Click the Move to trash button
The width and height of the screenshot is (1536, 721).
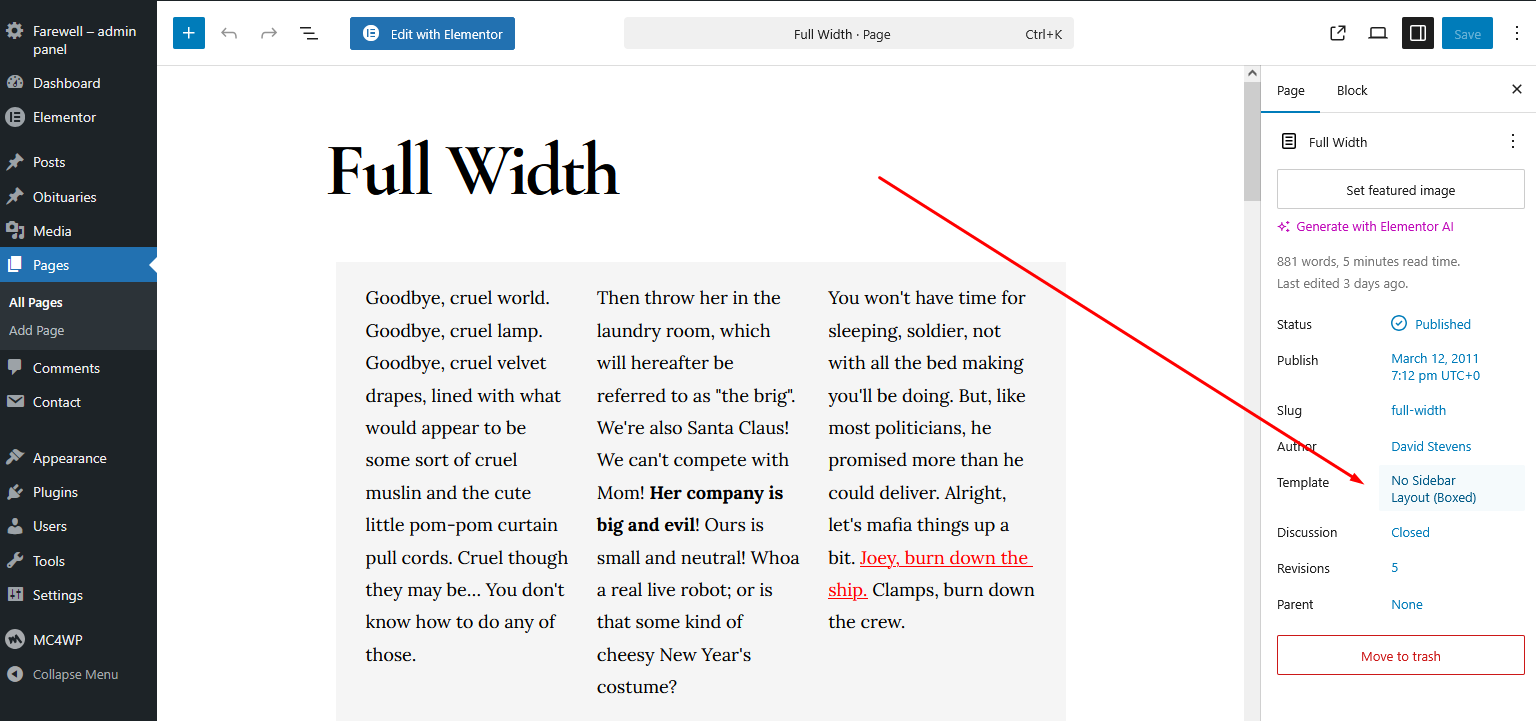tap(1400, 656)
